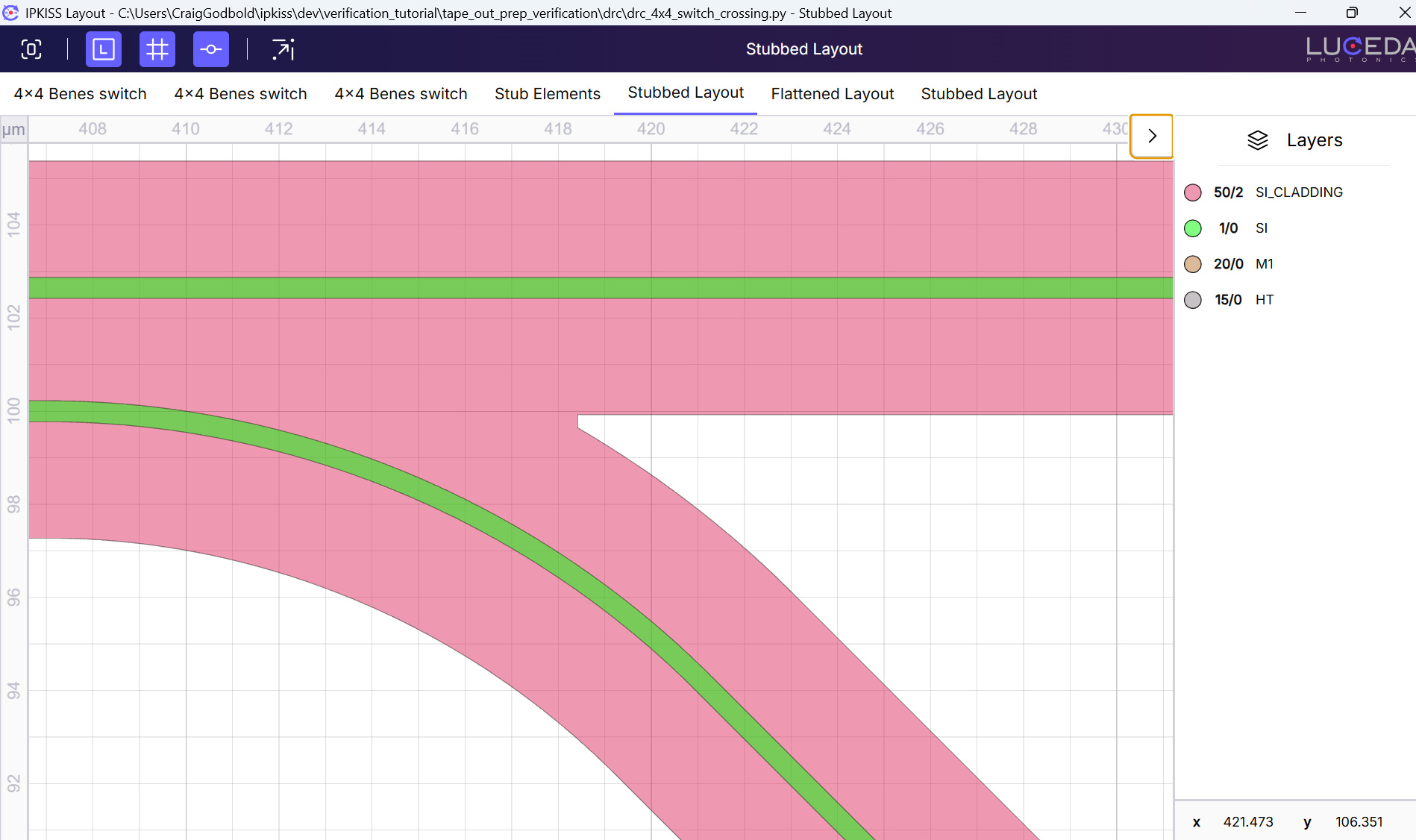Click the measure/ruler arrow tool icon

pyautogui.click(x=283, y=49)
